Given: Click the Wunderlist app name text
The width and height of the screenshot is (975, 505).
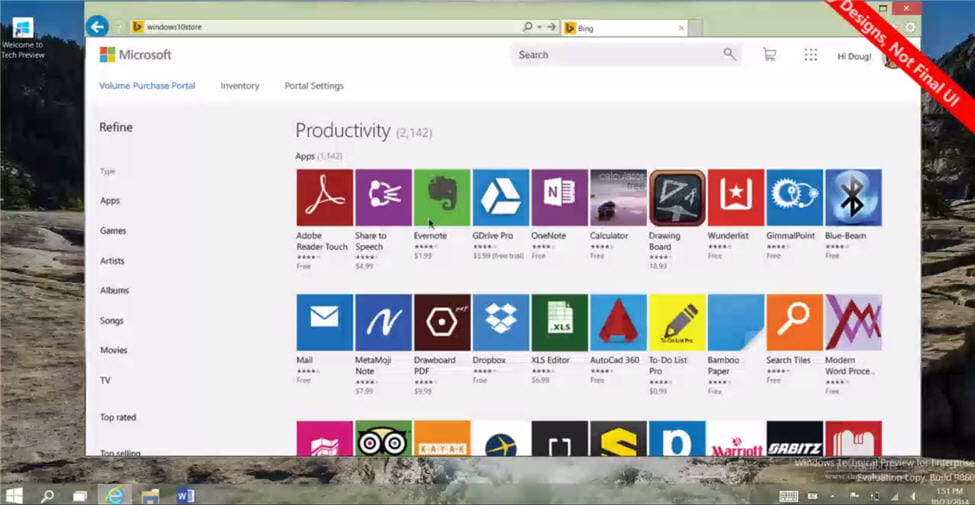Looking at the screenshot, I should point(728,236).
